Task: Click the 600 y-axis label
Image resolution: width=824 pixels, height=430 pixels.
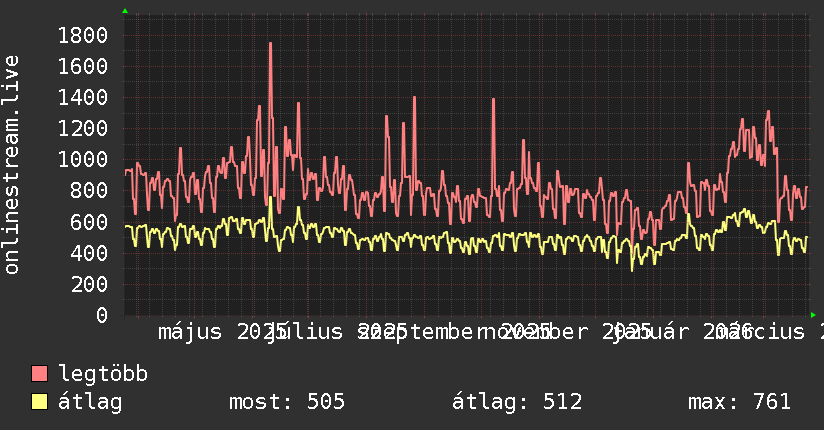Action: click(89, 222)
